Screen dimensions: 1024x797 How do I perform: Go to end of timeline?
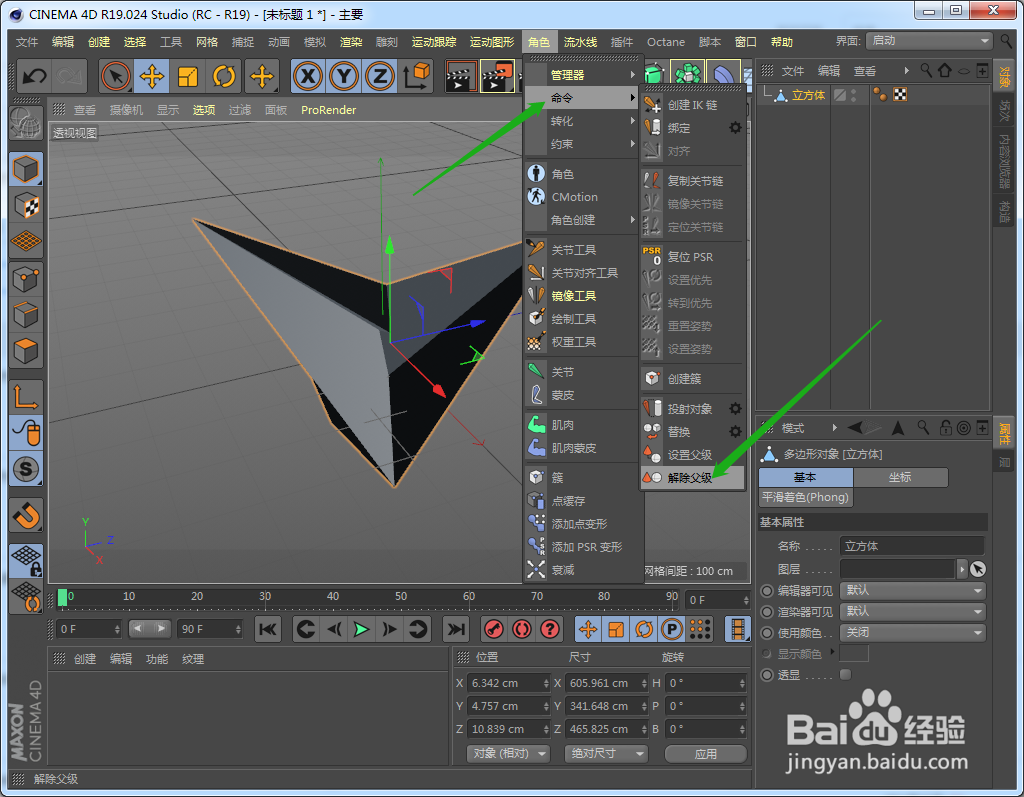coord(456,629)
